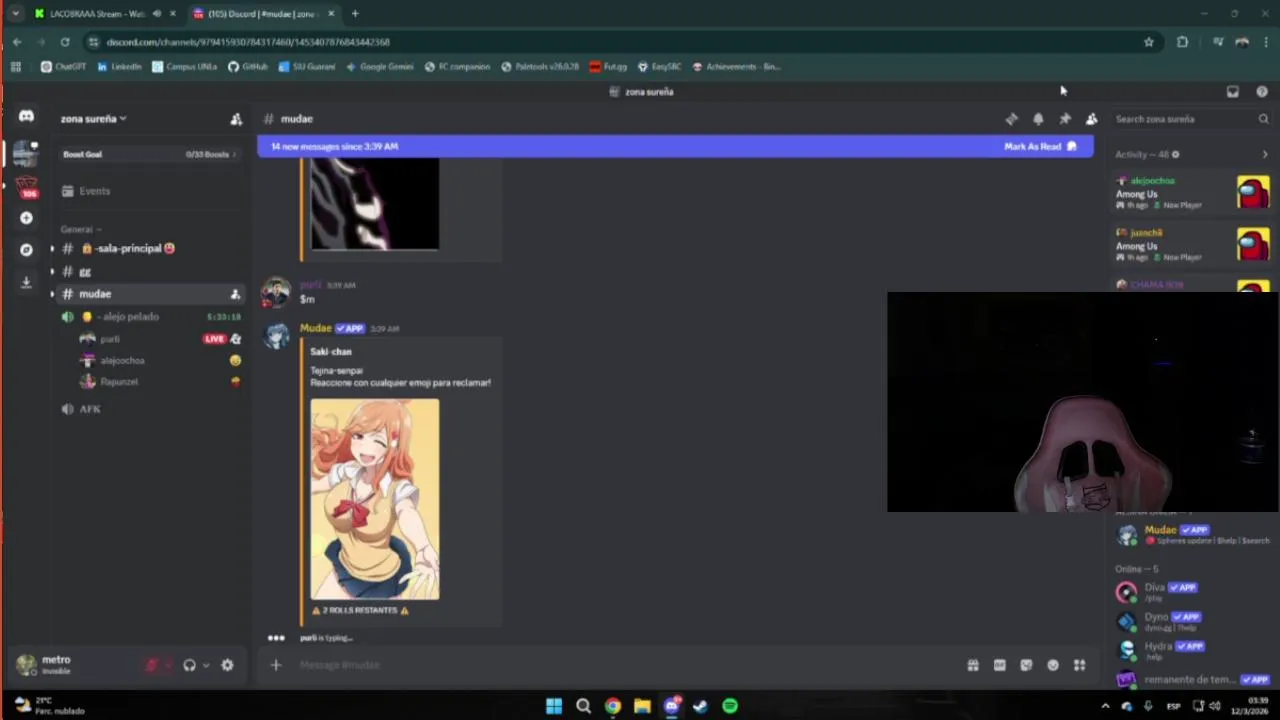
Task: Show pinned messages pin icon
Action: click(x=1065, y=119)
